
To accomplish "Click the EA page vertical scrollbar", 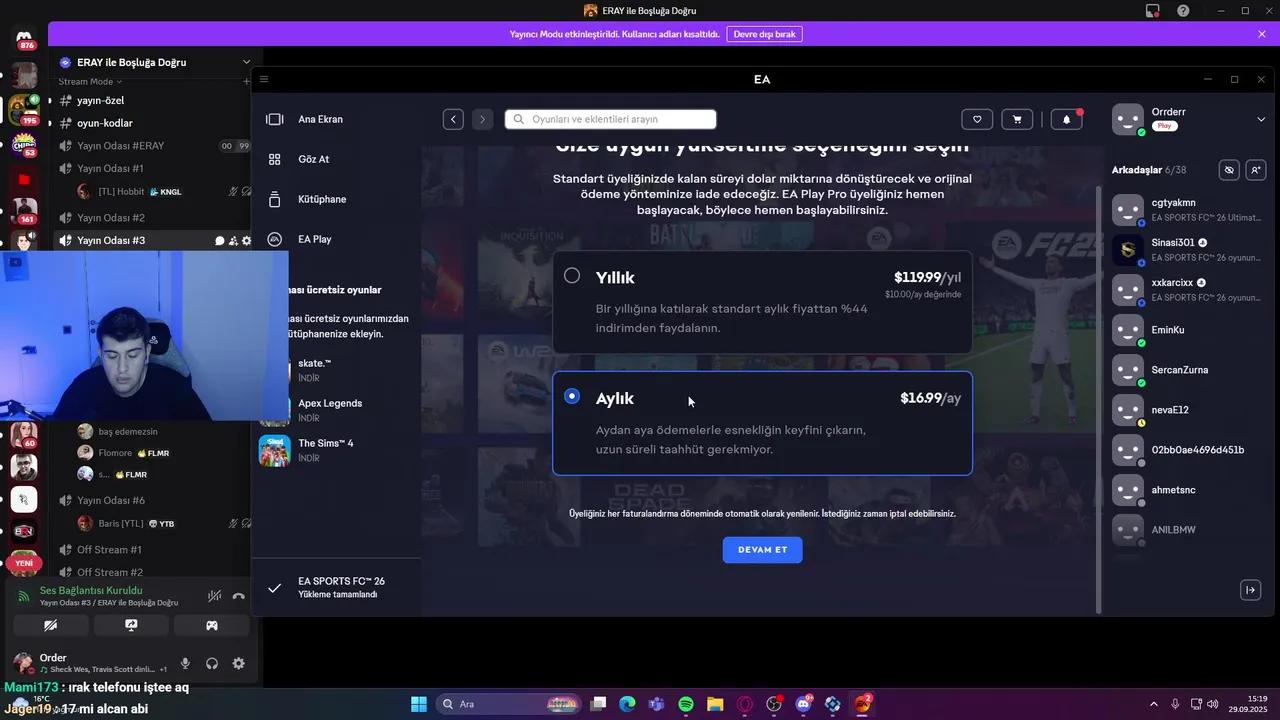I will [x=1100, y=400].
